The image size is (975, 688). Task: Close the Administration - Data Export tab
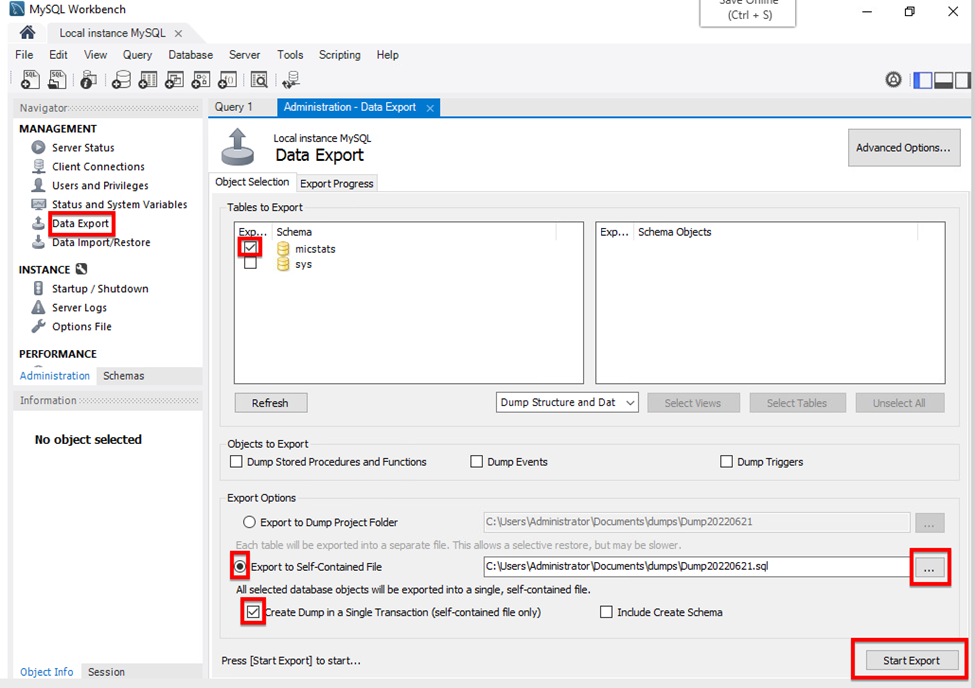(430, 108)
